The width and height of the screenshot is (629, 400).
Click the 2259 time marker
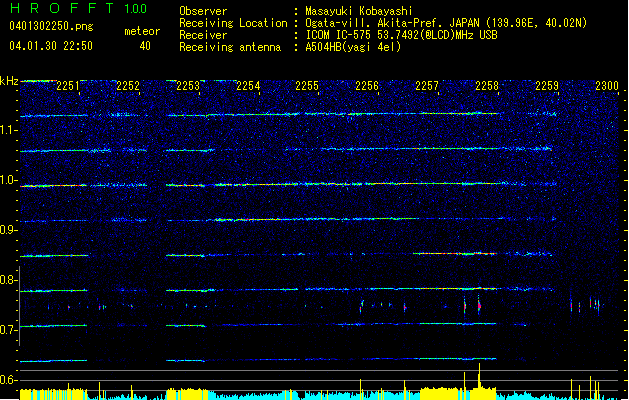click(547, 86)
